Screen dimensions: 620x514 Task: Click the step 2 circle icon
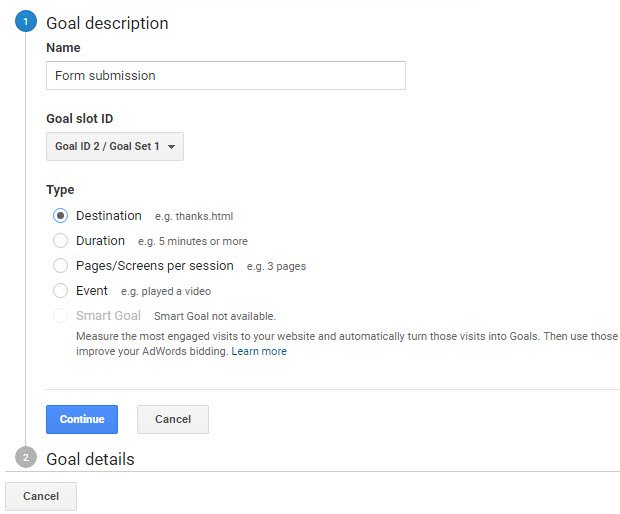tap(26, 457)
